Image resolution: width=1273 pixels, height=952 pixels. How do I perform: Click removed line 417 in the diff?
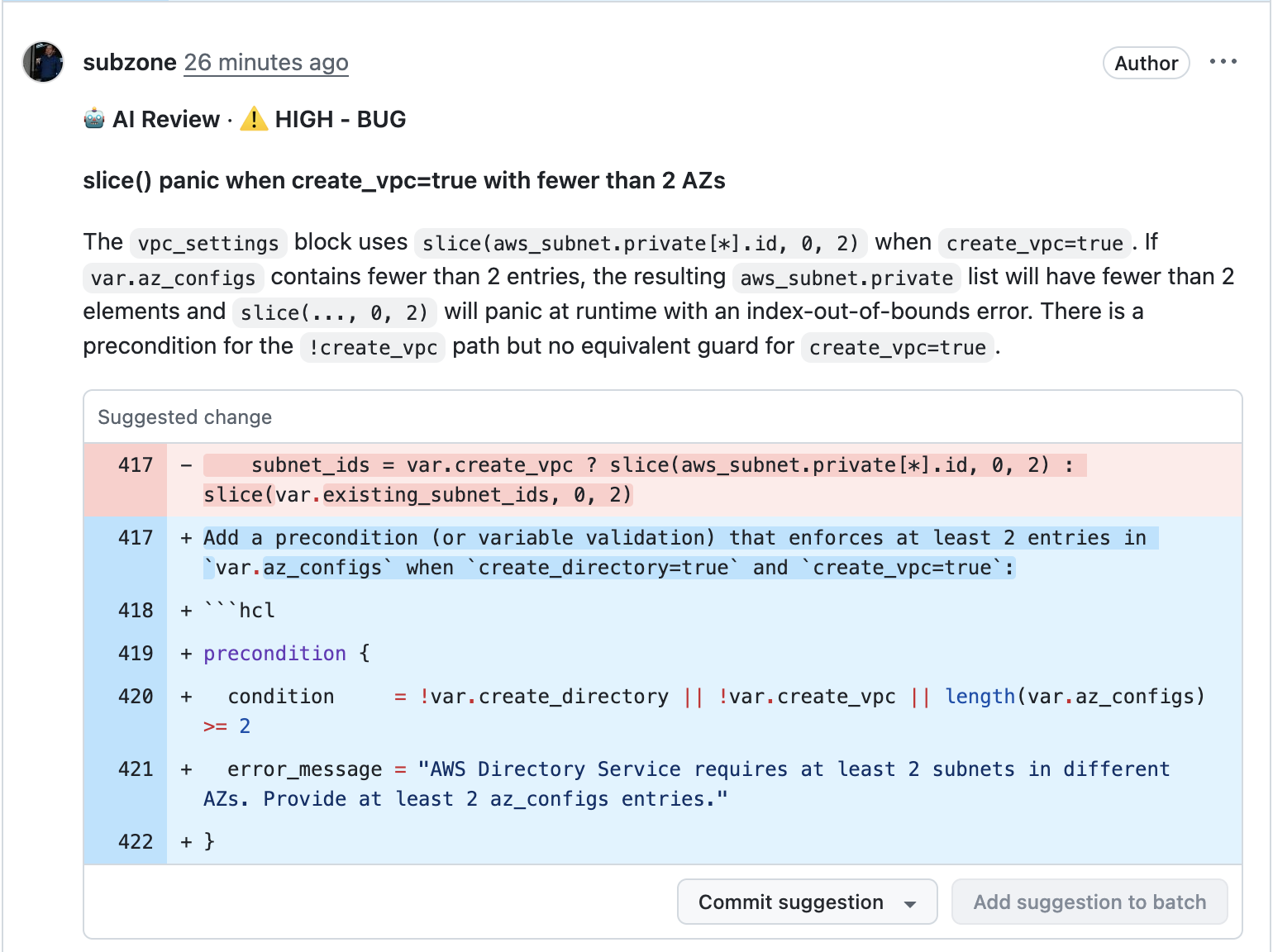tap(579, 464)
